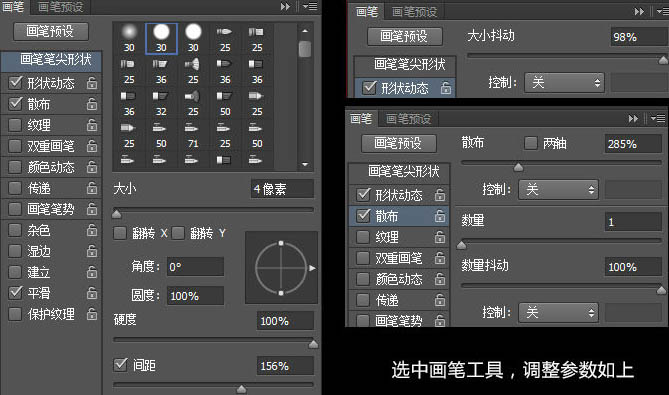Uncheck 散布 in left panel
Viewport: 669px width, 395px height.
pyautogui.click(x=15, y=103)
